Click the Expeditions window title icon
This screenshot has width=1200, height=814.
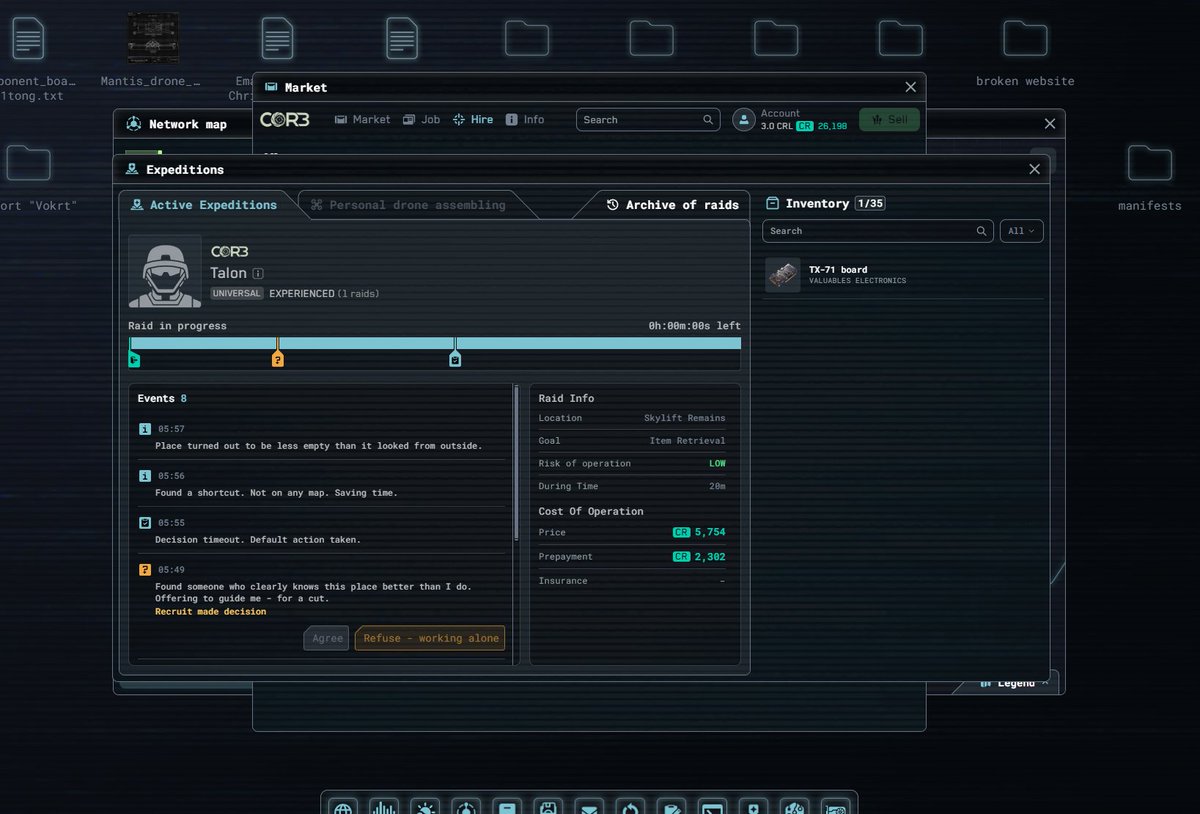[131, 170]
